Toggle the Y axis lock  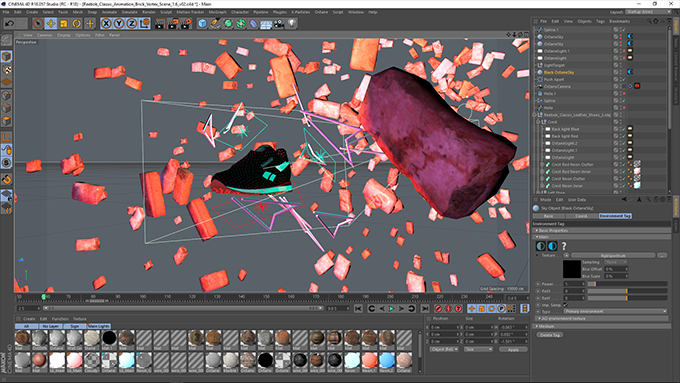point(119,23)
